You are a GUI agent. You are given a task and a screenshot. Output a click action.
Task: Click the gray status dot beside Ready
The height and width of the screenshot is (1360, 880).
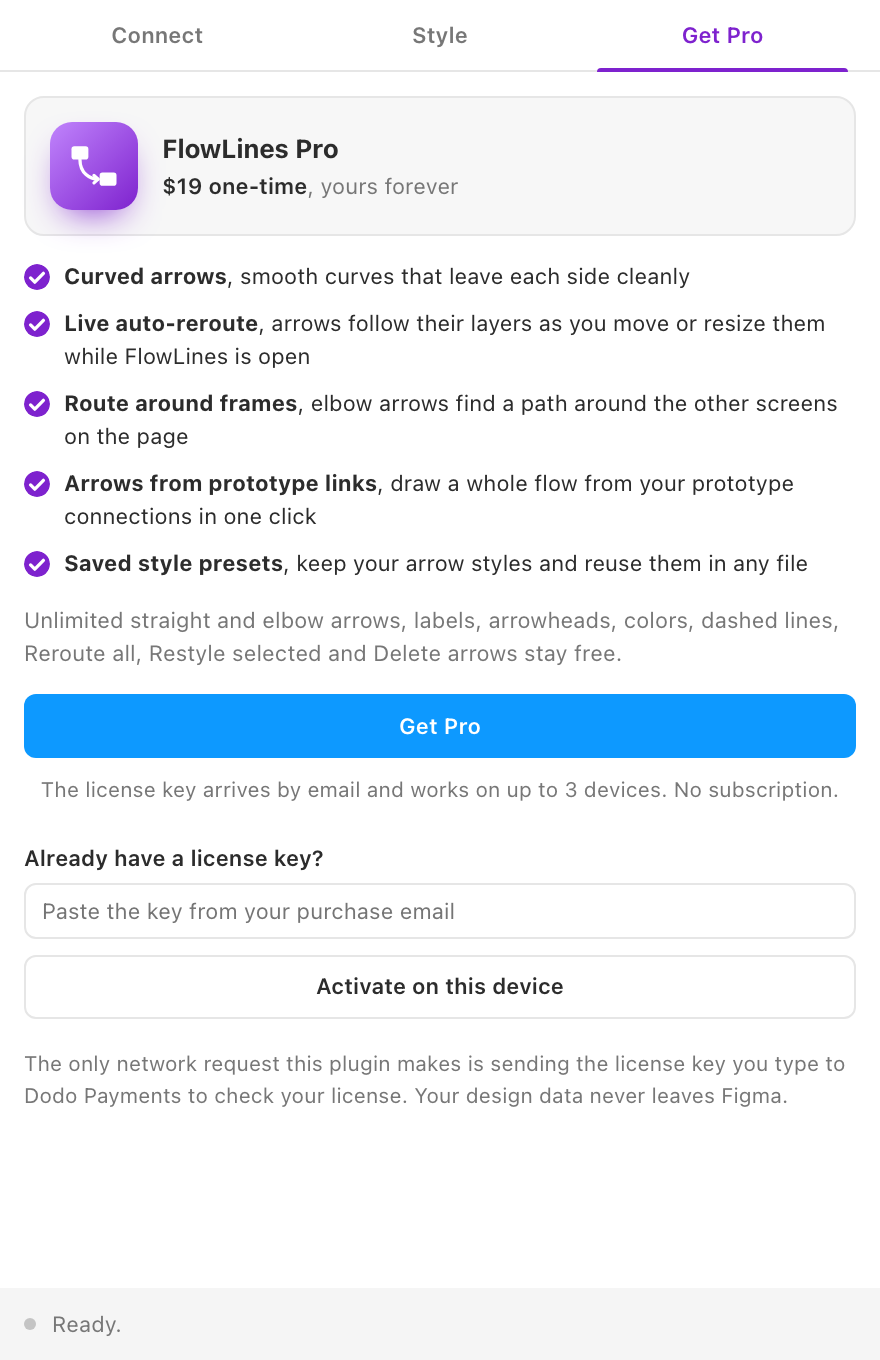click(30, 1324)
